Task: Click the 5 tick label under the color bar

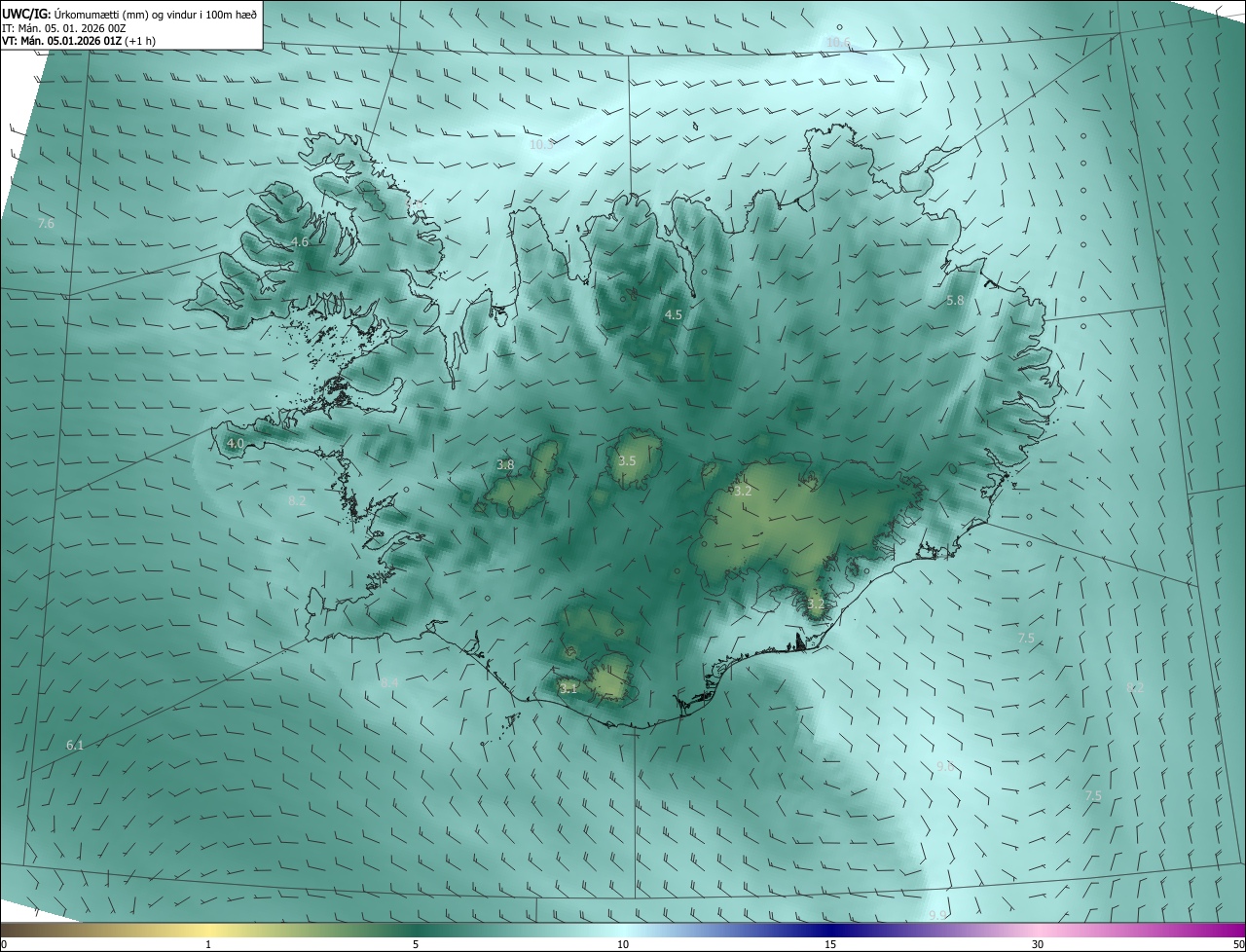Action: pyautogui.click(x=416, y=945)
